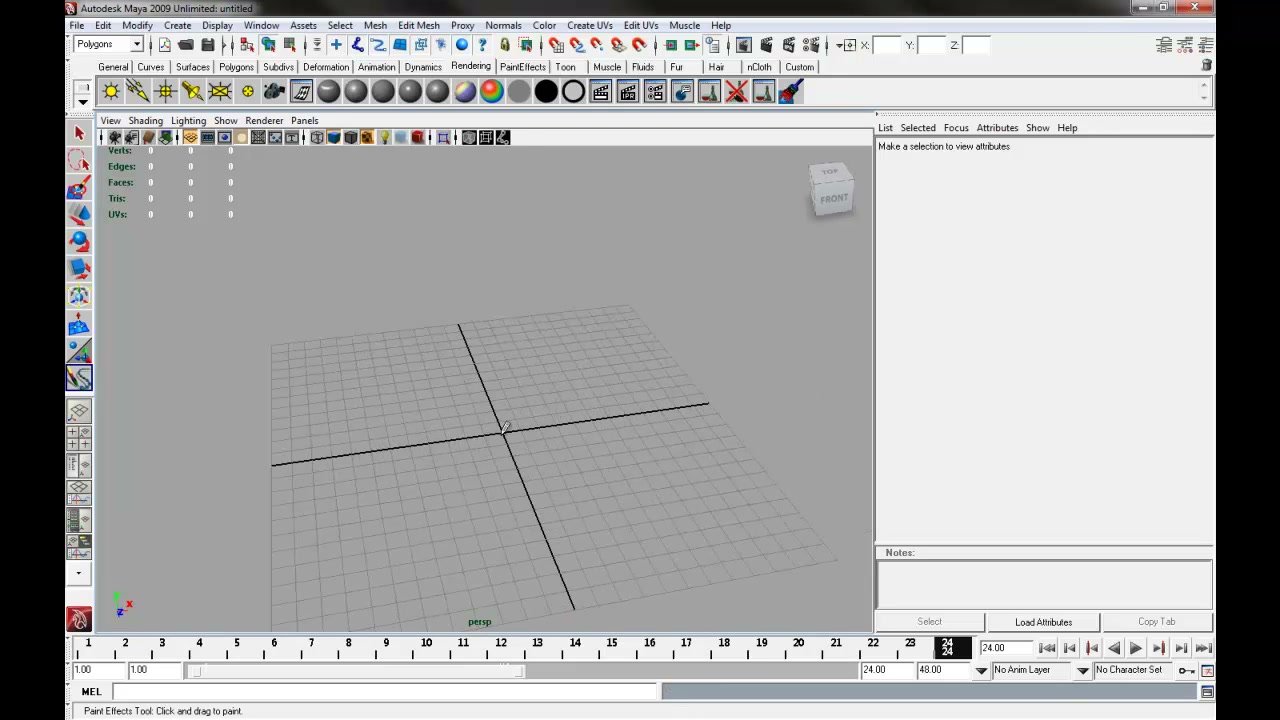Select the Paint Effects brush tool in toolbox
This screenshot has width=1280, height=720.
79,378
